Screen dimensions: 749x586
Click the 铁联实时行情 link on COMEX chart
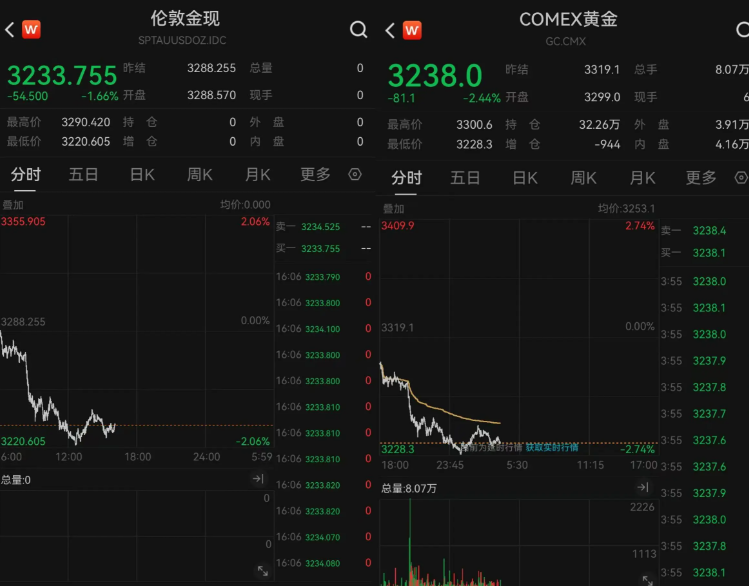pyautogui.click(x=552, y=447)
